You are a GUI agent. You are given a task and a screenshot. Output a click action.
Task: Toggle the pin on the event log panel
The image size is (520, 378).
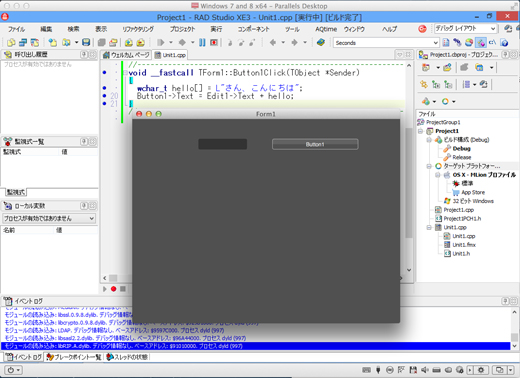tap(505, 301)
